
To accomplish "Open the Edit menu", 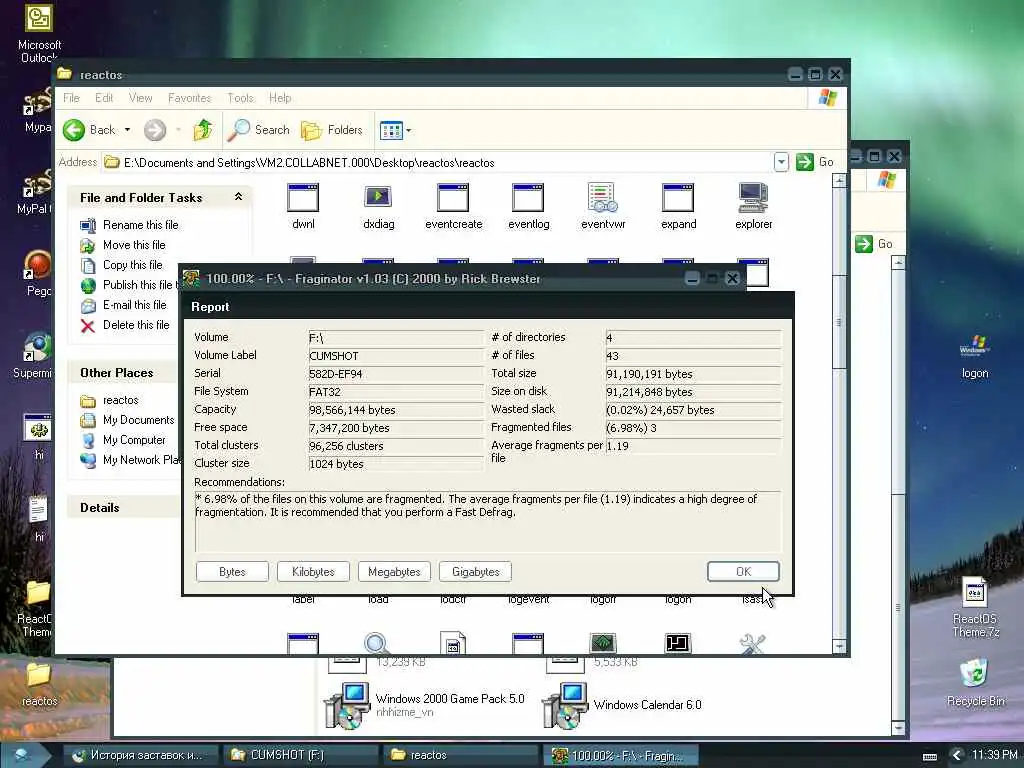I will [104, 98].
